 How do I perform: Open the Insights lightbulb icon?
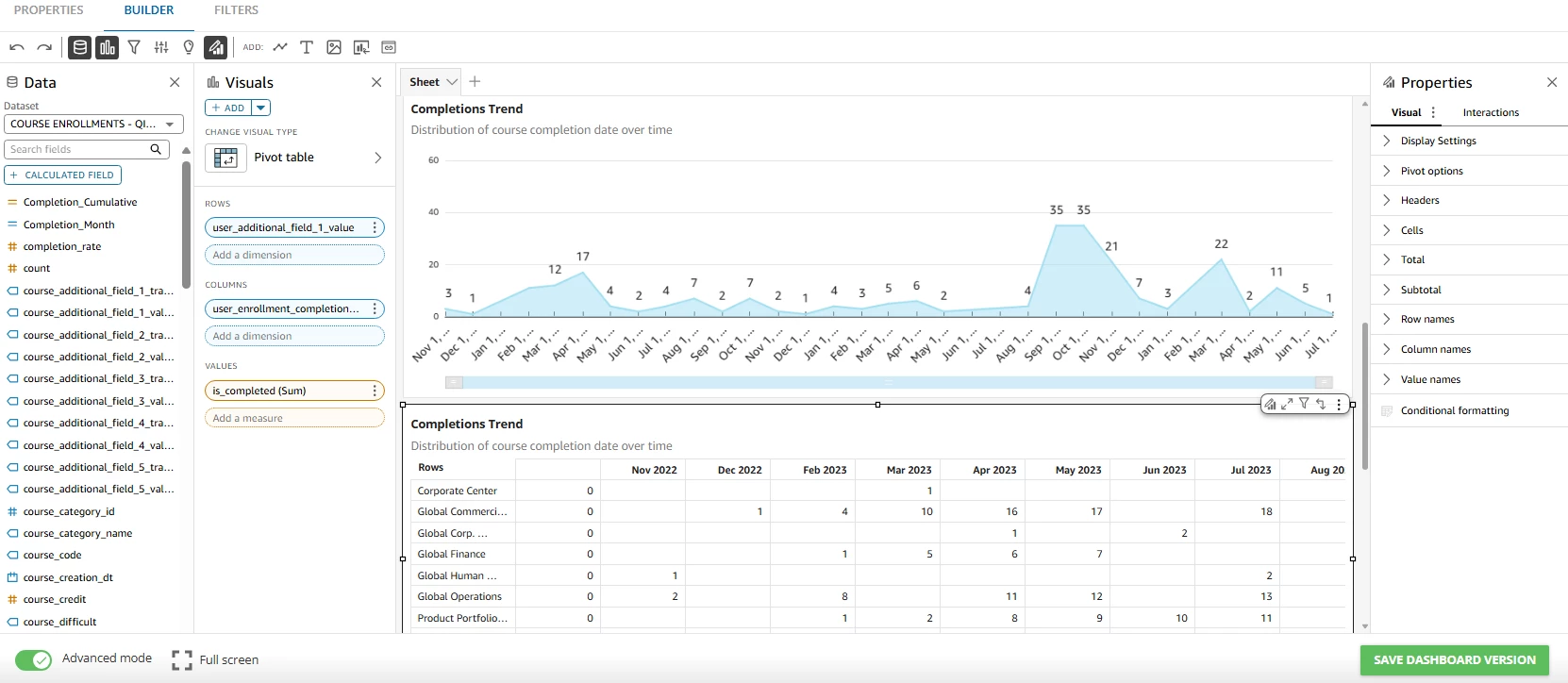click(x=189, y=47)
